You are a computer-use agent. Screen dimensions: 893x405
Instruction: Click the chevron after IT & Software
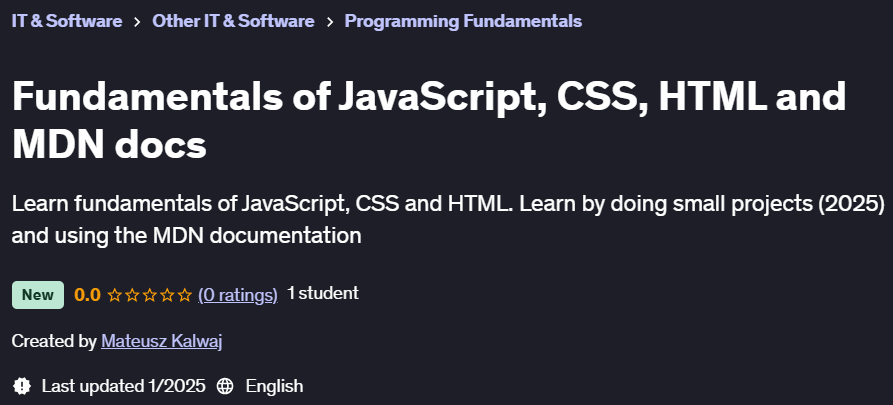tap(137, 22)
